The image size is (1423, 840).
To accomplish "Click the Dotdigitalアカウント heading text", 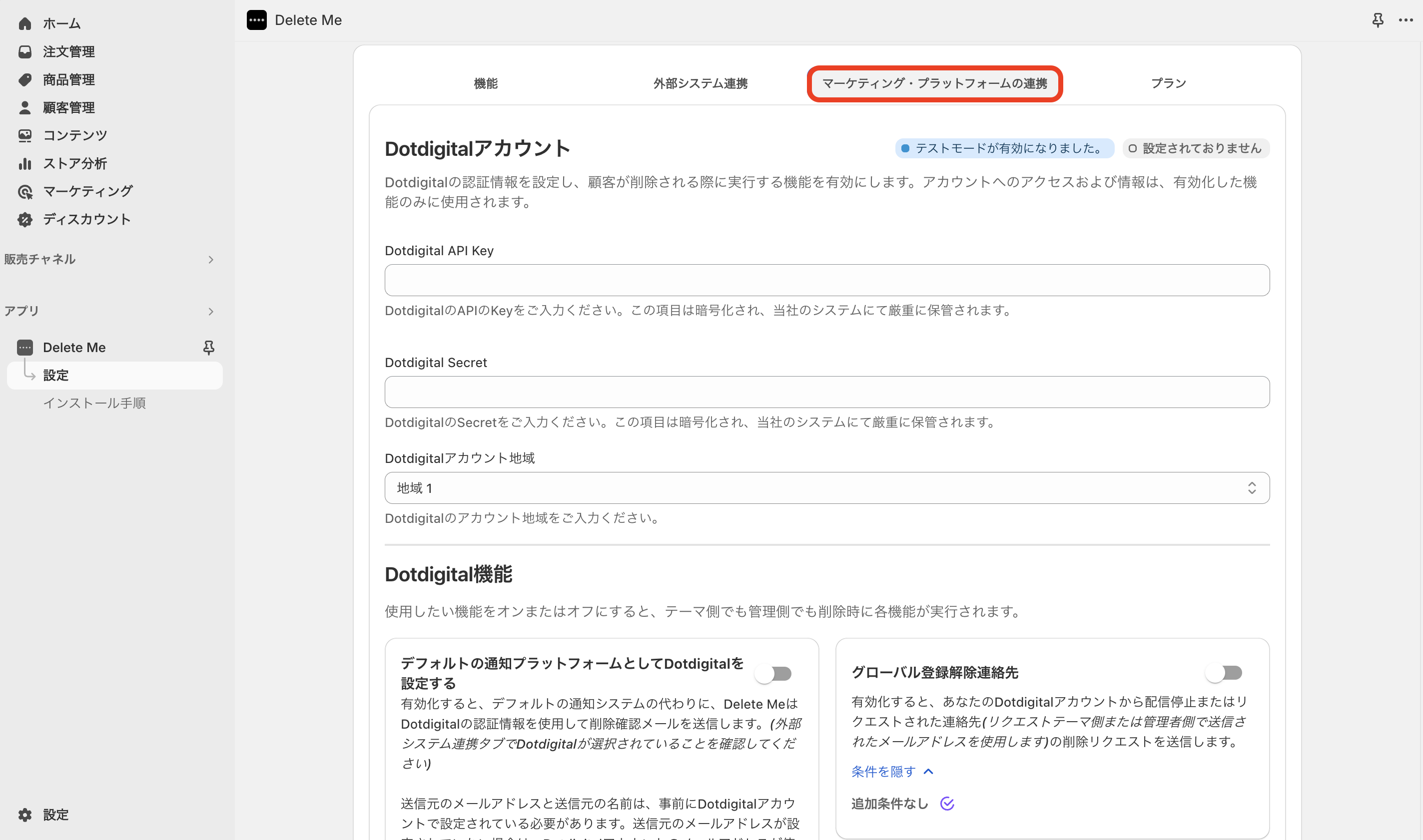I will 477,149.
